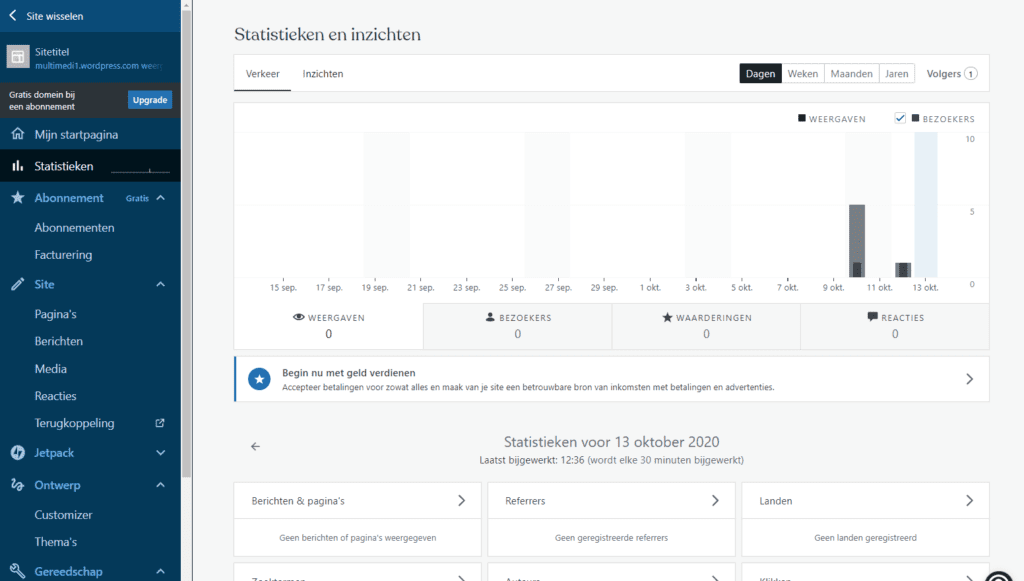Click the sidebar vertical scrollbar
Image resolution: width=1024 pixels, height=581 pixels.
click(186, 242)
